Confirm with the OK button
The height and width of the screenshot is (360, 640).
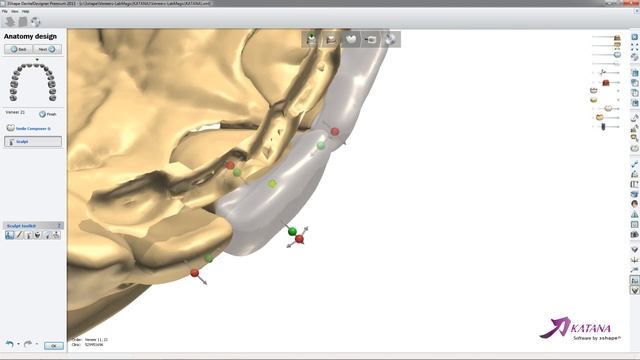54,346
